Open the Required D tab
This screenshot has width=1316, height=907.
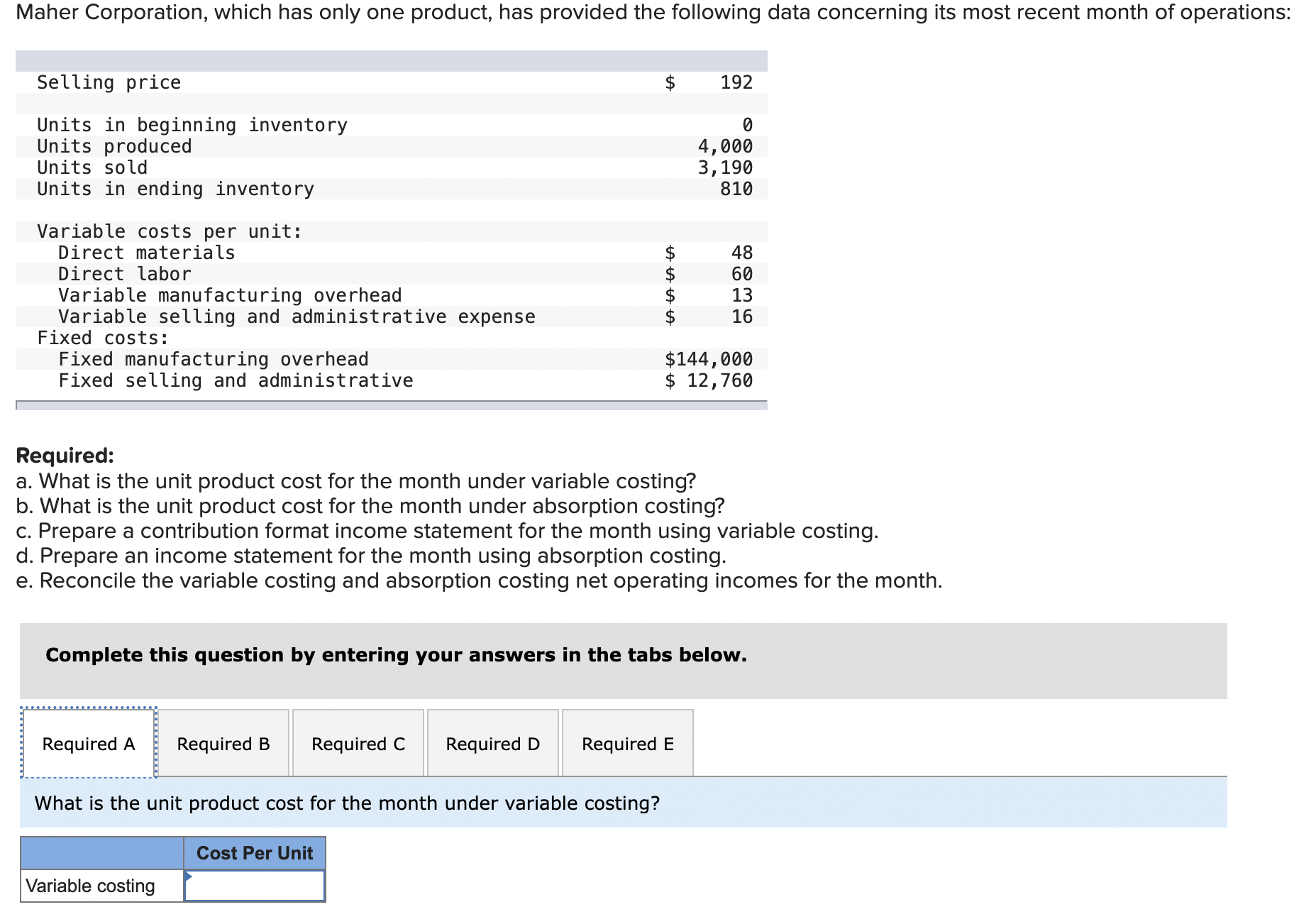coord(492,743)
